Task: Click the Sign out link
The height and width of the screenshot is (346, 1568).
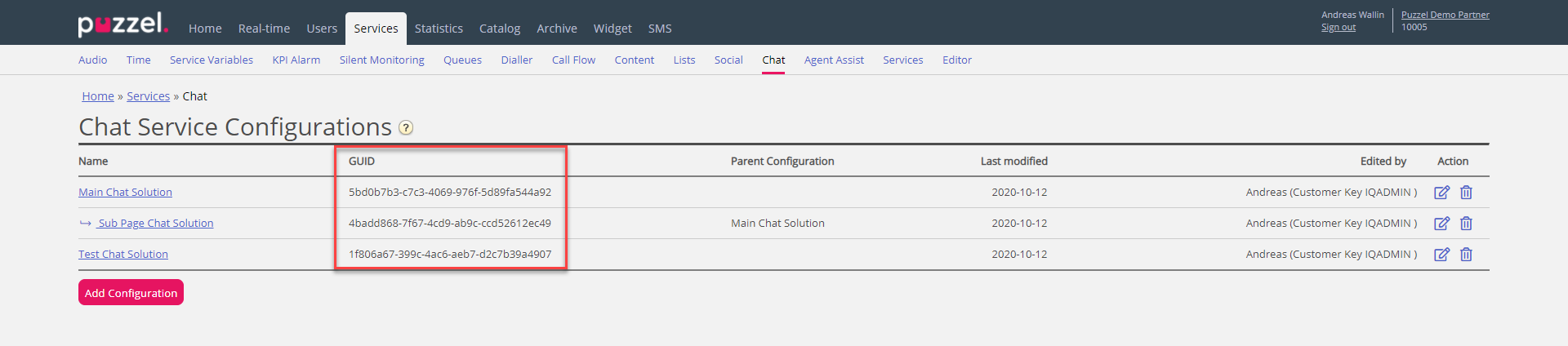Action: point(1338,28)
